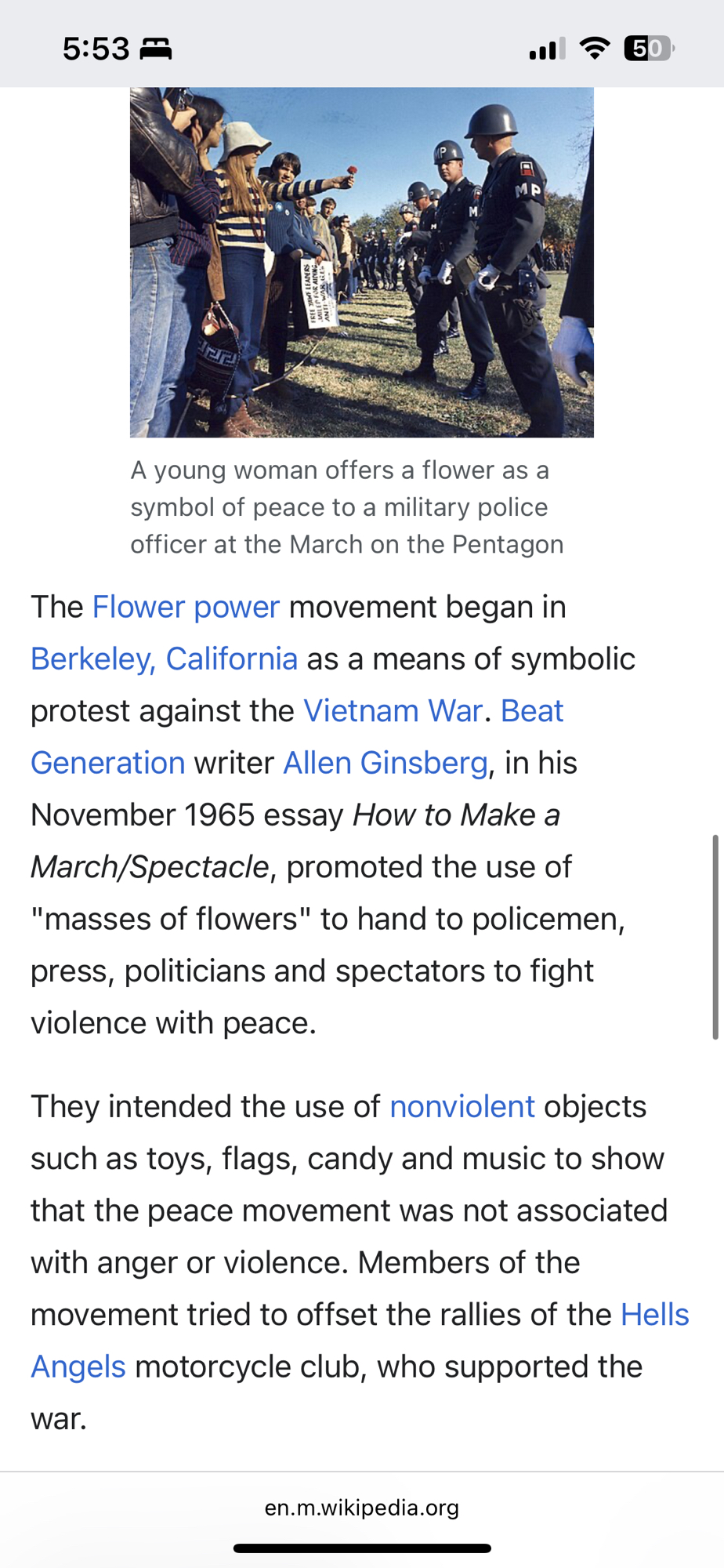
Task: Tap the Sleep focus bed icon
Action: 155,49
